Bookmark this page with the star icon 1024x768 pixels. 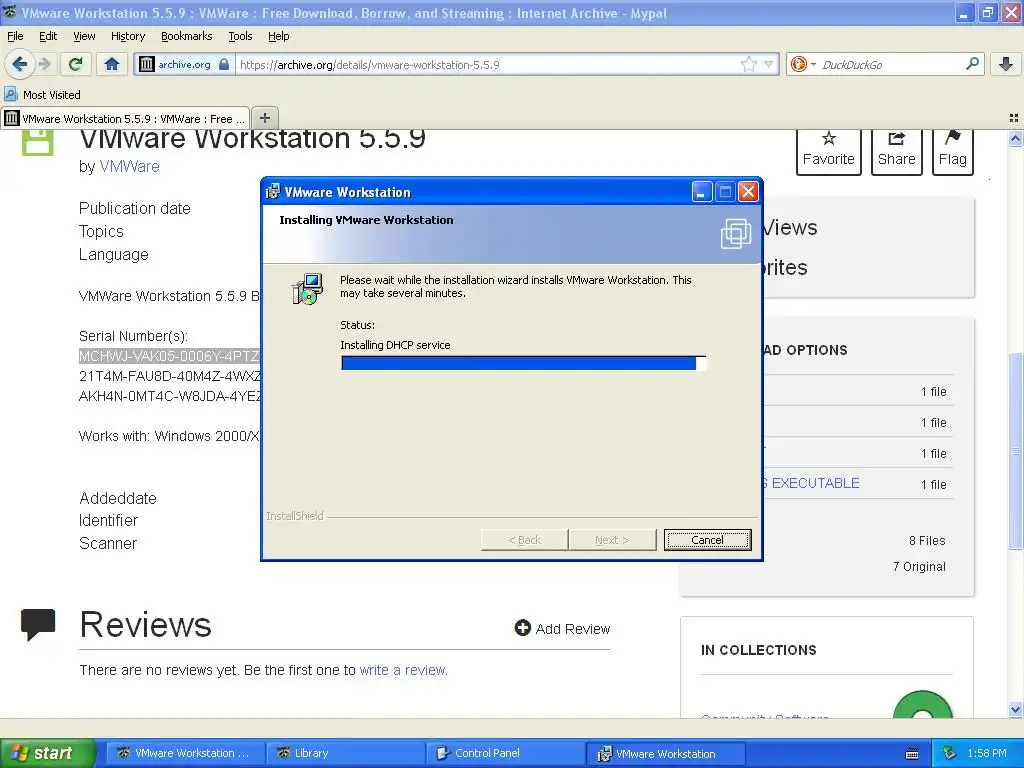point(749,64)
